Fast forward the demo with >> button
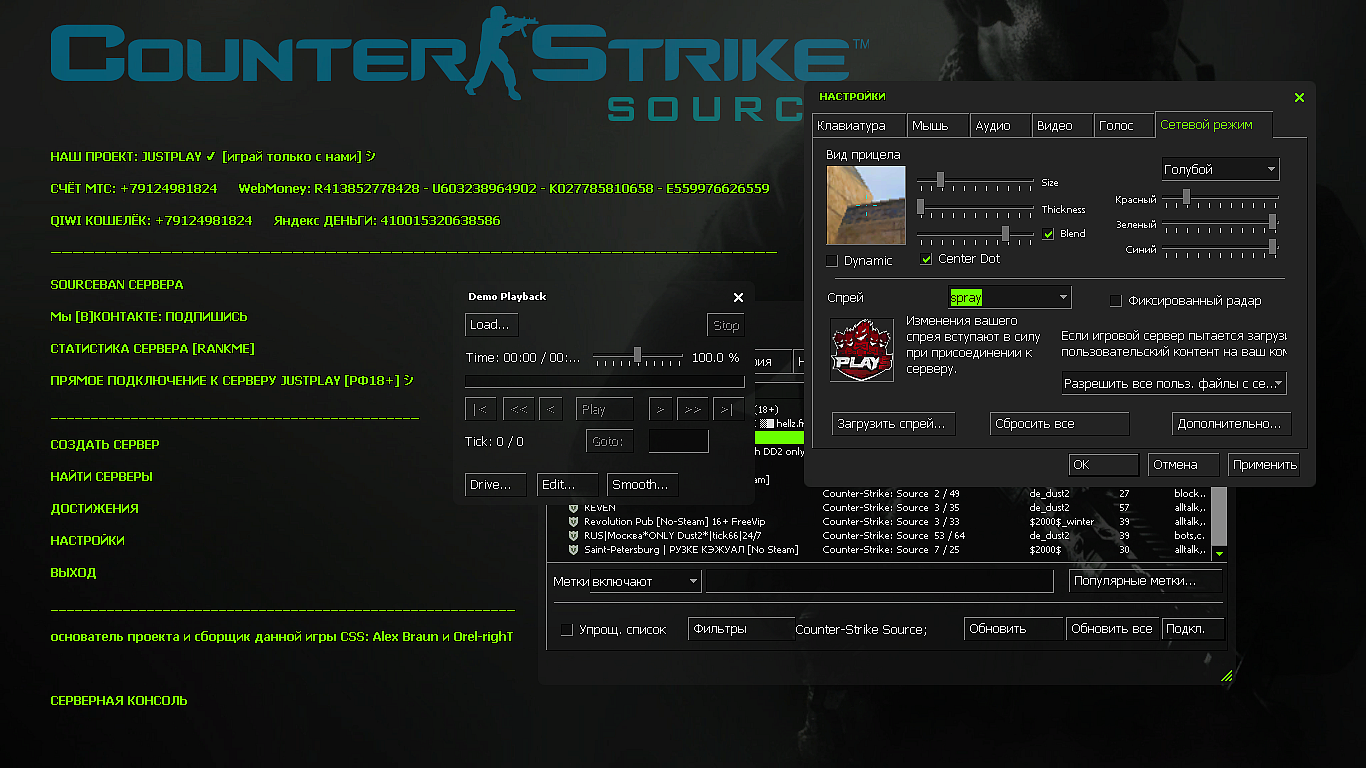Screen dimensions: 1366x768 coord(692,409)
